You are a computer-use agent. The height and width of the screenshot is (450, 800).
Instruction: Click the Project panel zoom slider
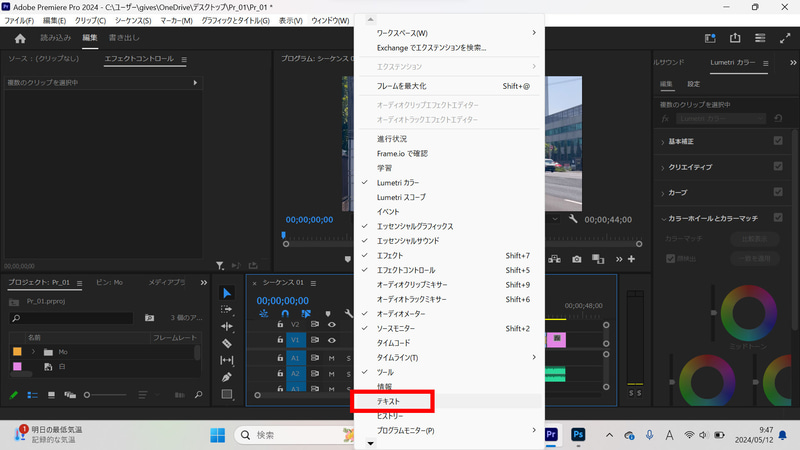[x=105, y=395]
